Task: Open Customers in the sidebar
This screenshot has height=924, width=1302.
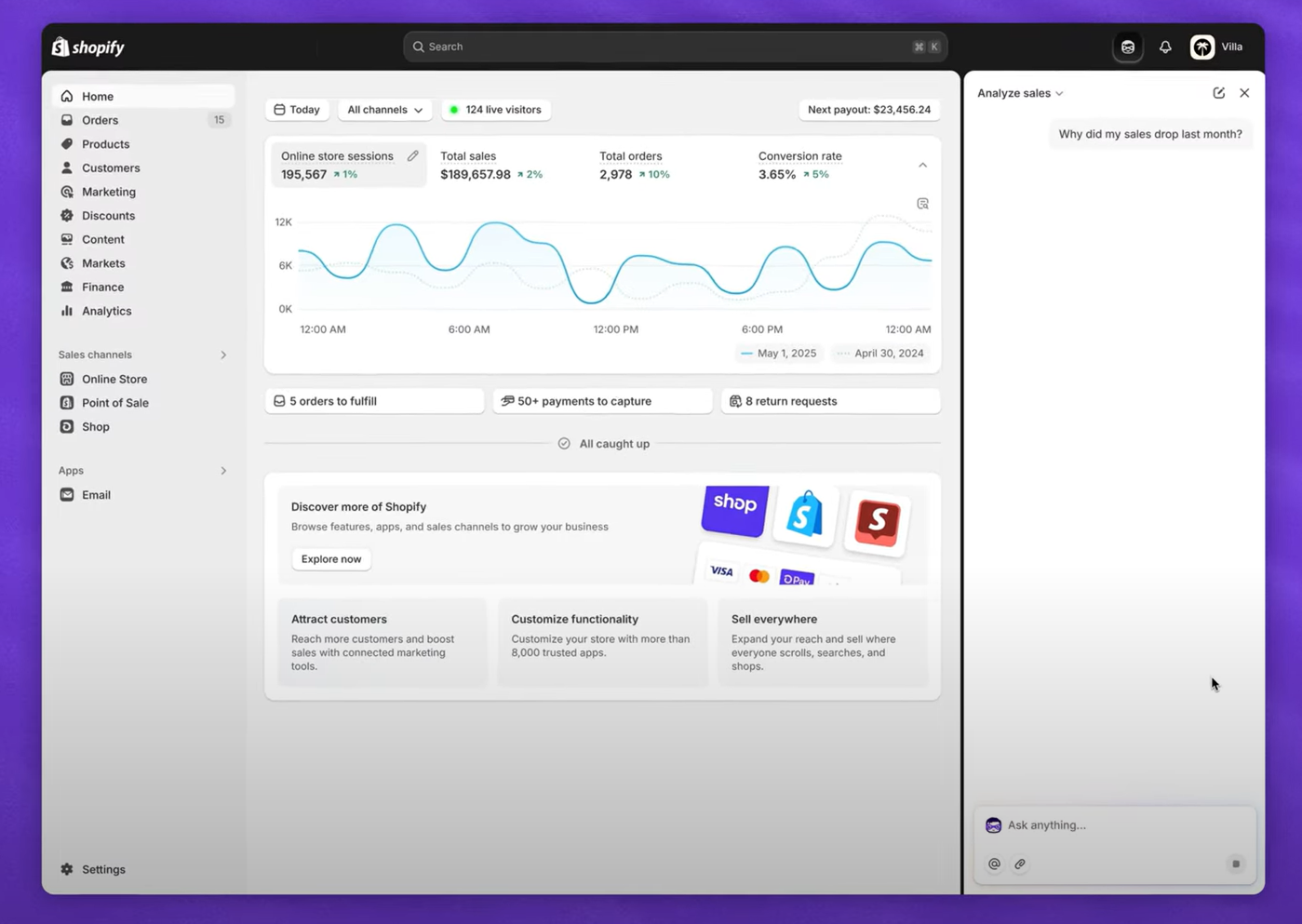Action: coord(143,167)
